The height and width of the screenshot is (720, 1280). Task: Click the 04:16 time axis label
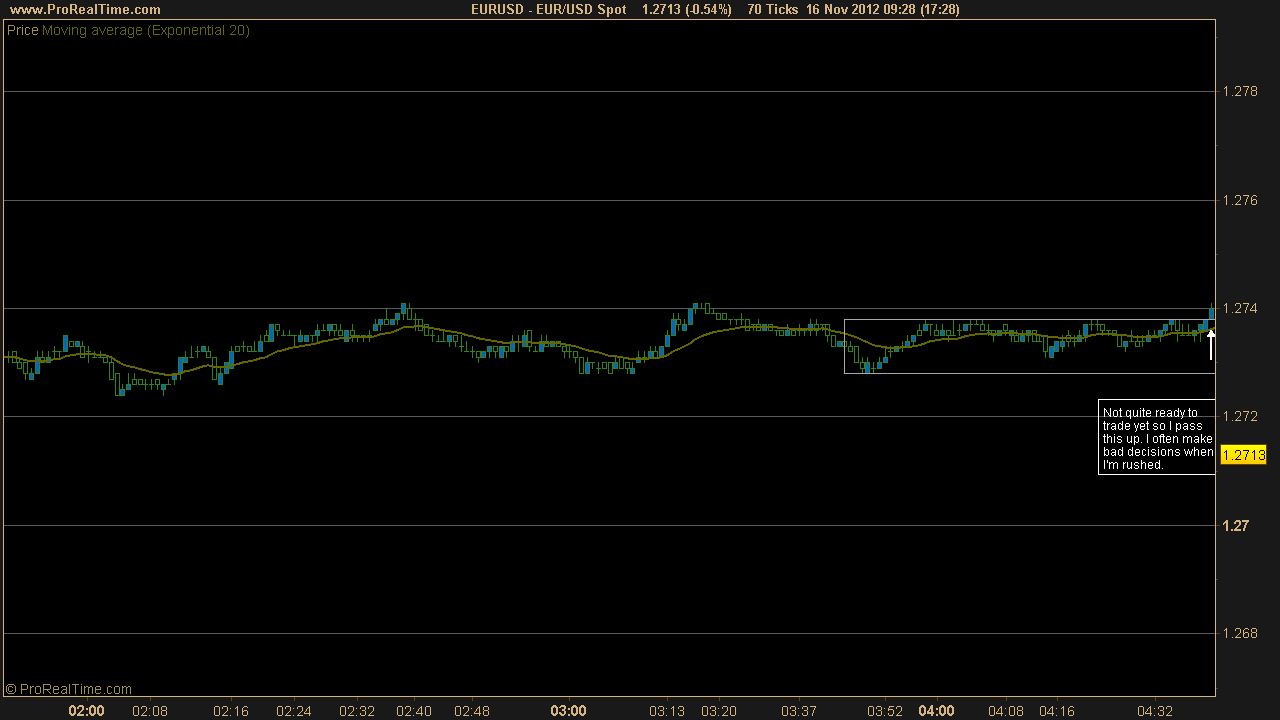point(1057,711)
